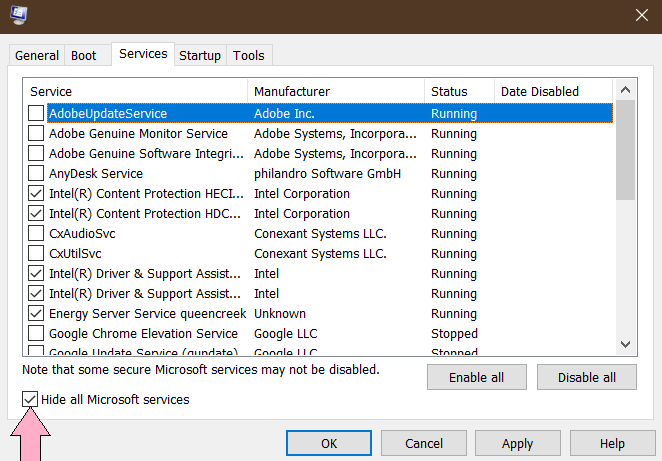This screenshot has width=662, height=461.
Task: Uncheck Energy Server Service queencreek
Action: click(36, 314)
